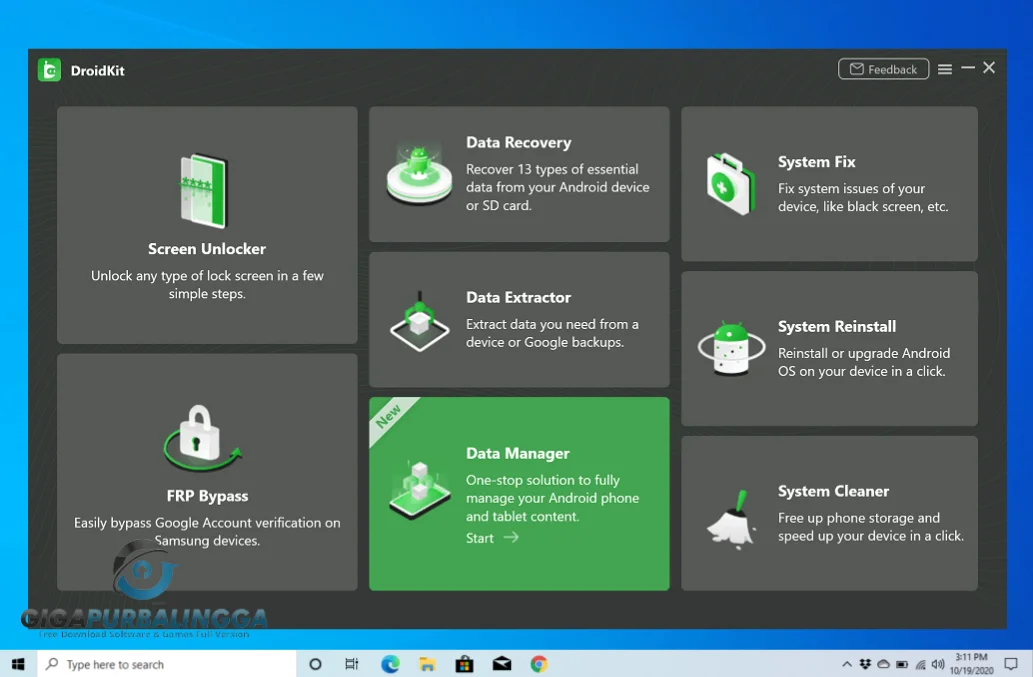Viewport: 1033px width, 677px height.
Task: Click 'Extract data you need' description
Action: pyautogui.click(x=552, y=333)
